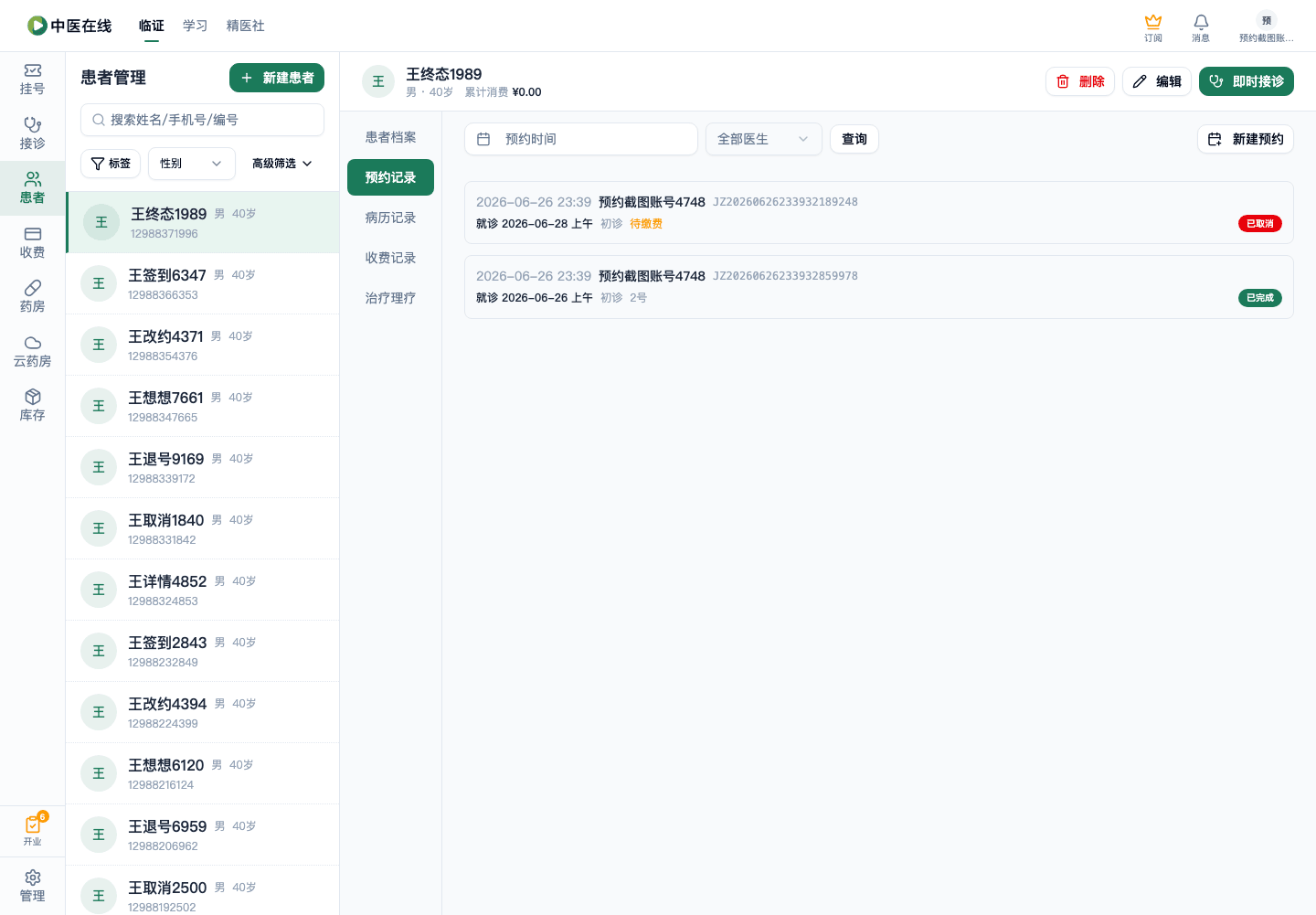Select patient 王退号6959 in list

202,835
